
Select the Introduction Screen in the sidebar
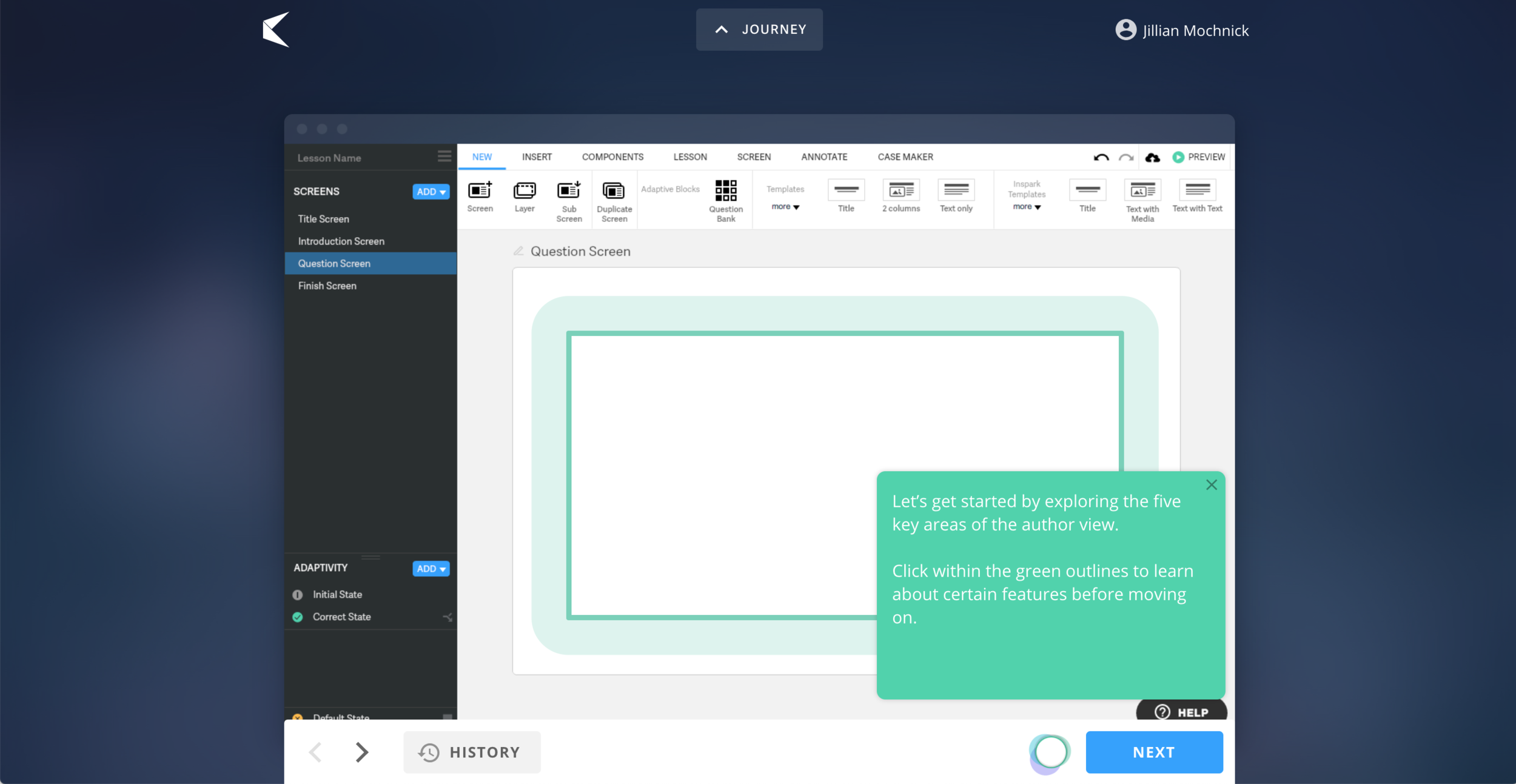pyautogui.click(x=341, y=241)
